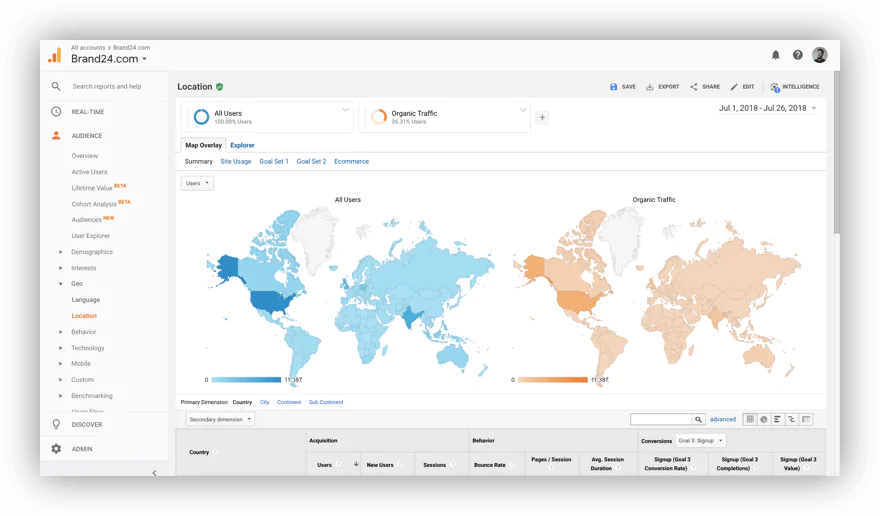
Task: Open the Language report
Action: tap(86, 300)
